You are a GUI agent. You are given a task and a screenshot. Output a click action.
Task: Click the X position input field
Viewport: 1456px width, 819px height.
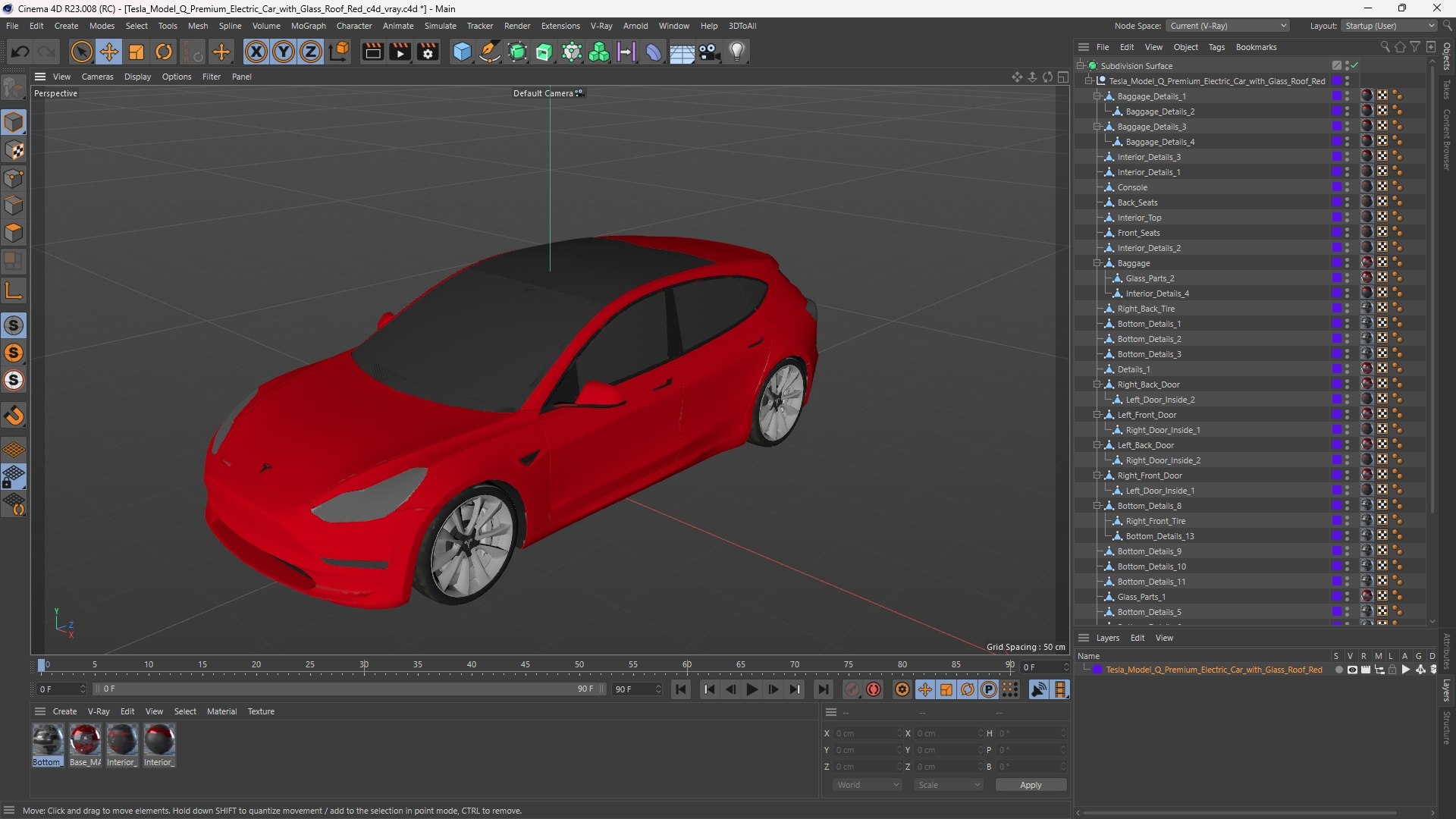click(867, 733)
